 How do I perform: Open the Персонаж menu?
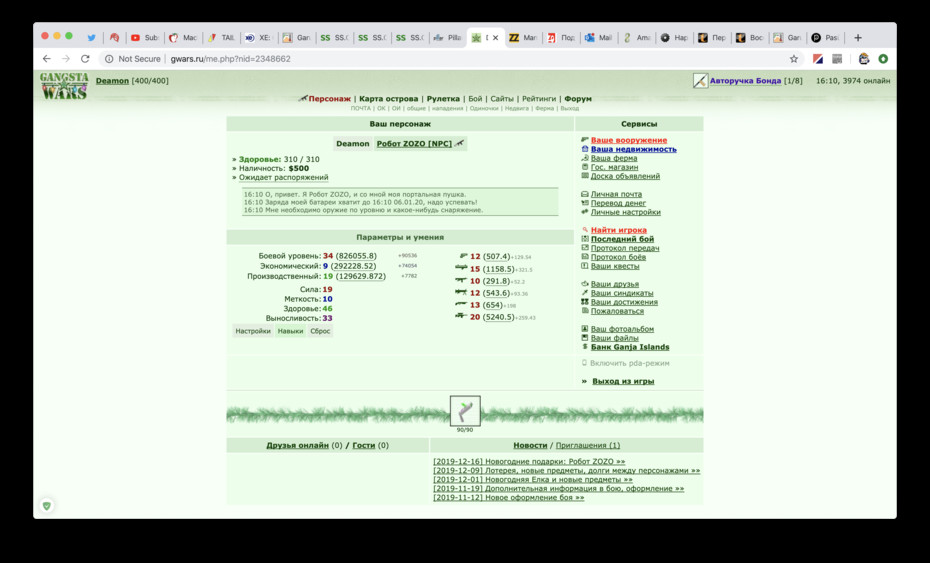tap(329, 98)
